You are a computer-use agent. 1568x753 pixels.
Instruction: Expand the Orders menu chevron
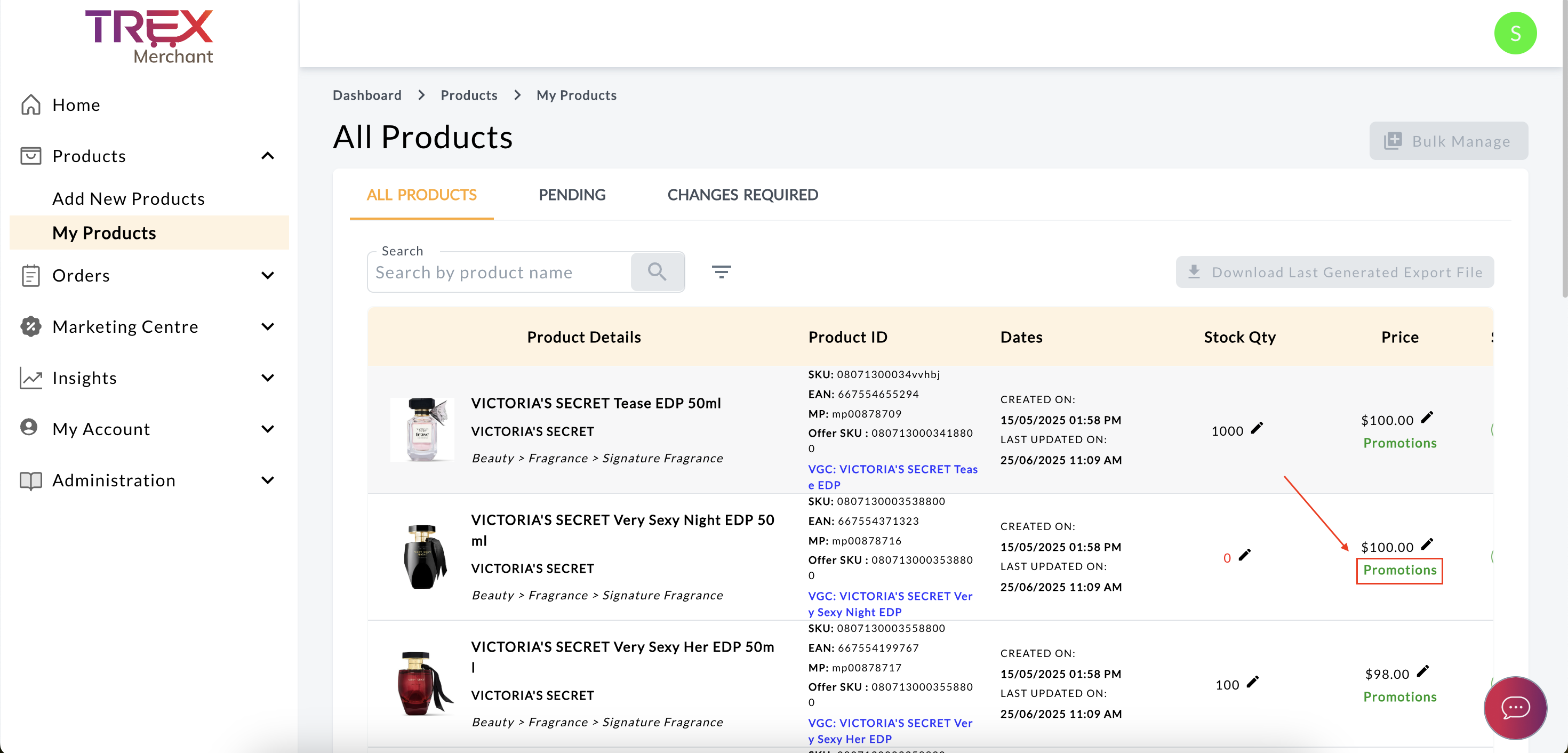(267, 275)
